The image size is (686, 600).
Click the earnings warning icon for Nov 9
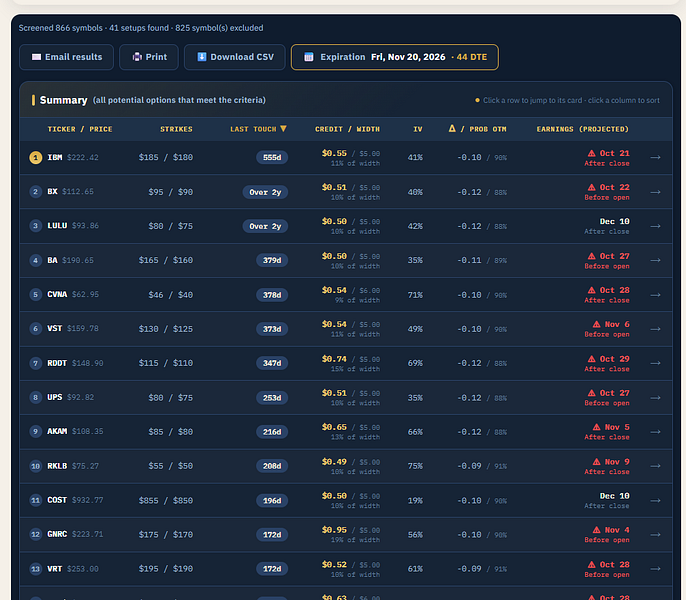click(597, 462)
